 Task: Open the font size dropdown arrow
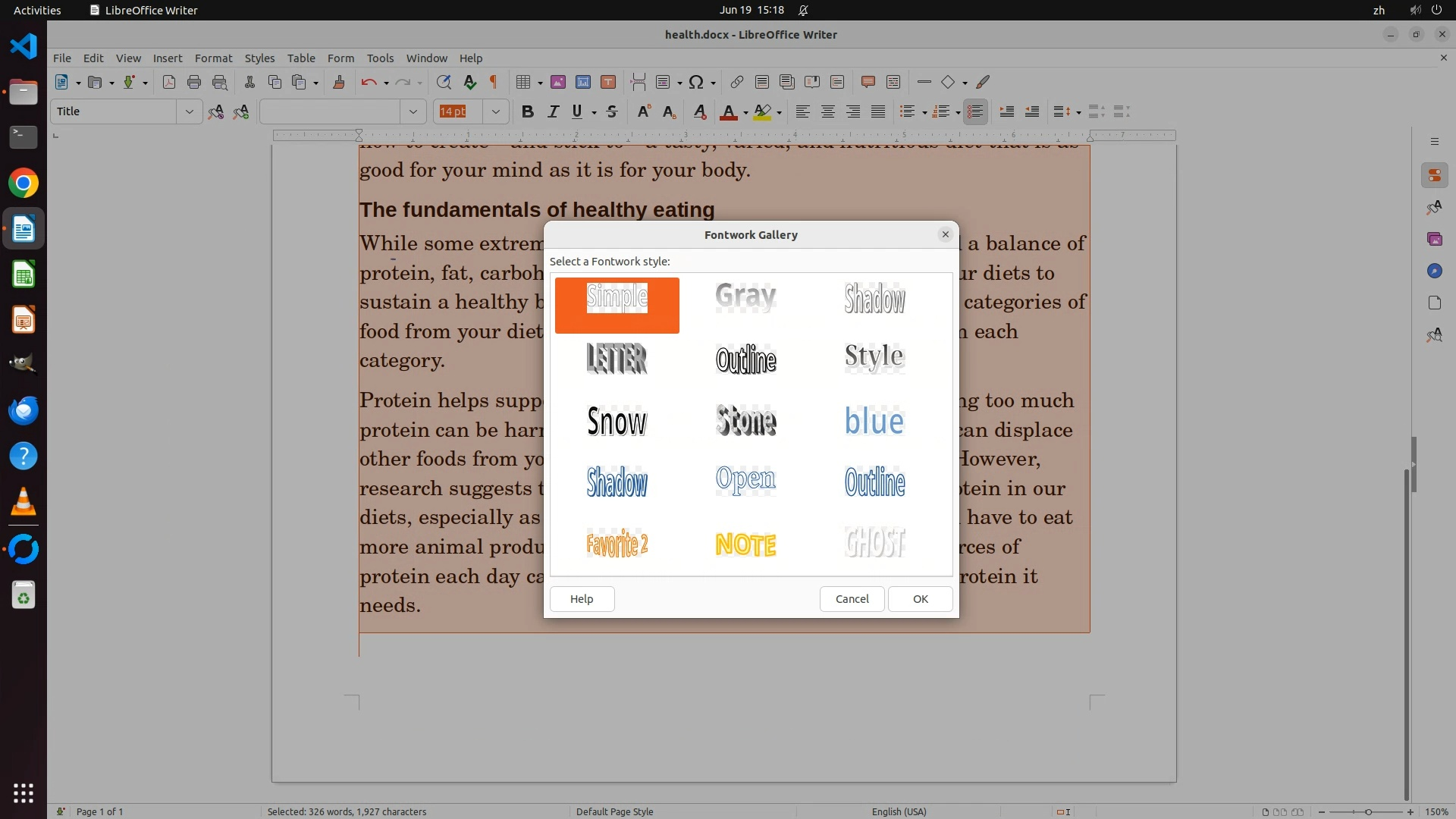(x=495, y=111)
